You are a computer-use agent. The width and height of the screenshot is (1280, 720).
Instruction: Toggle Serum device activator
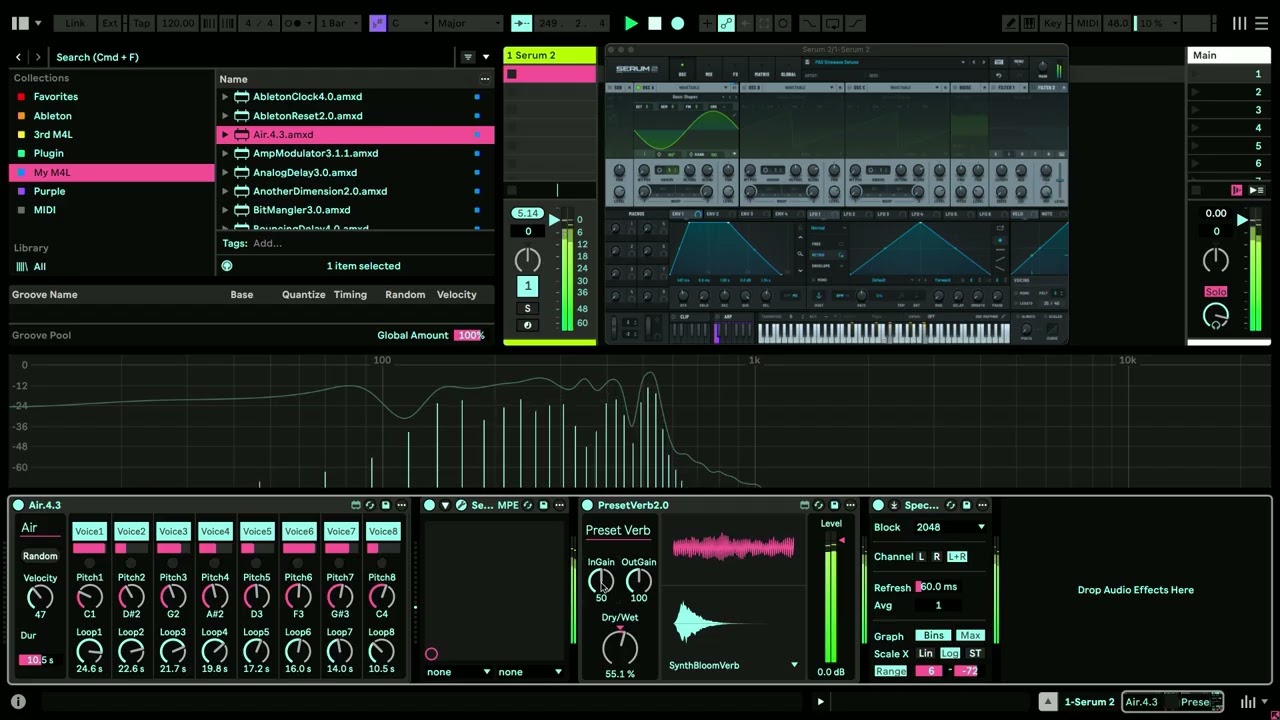pos(429,505)
